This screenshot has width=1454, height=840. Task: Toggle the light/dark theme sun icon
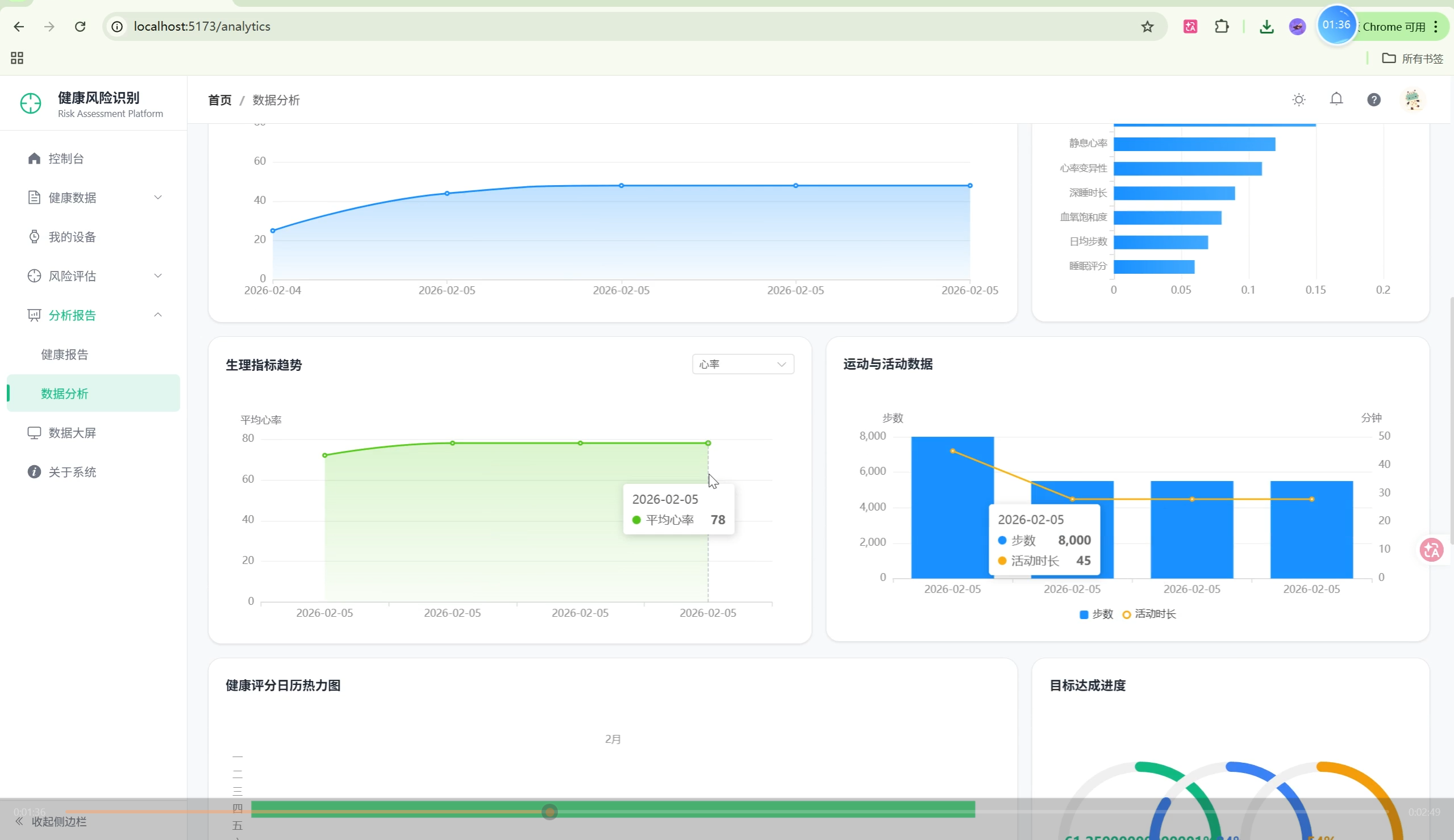(1298, 100)
